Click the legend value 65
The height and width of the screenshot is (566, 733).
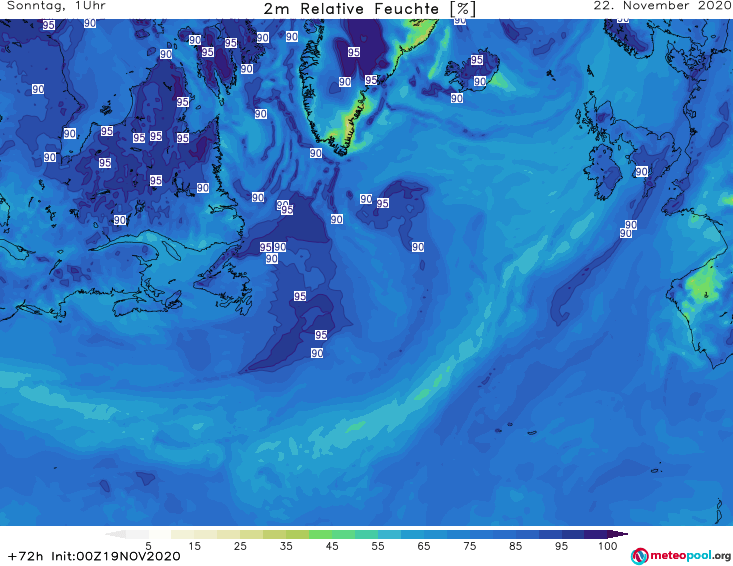click(424, 546)
